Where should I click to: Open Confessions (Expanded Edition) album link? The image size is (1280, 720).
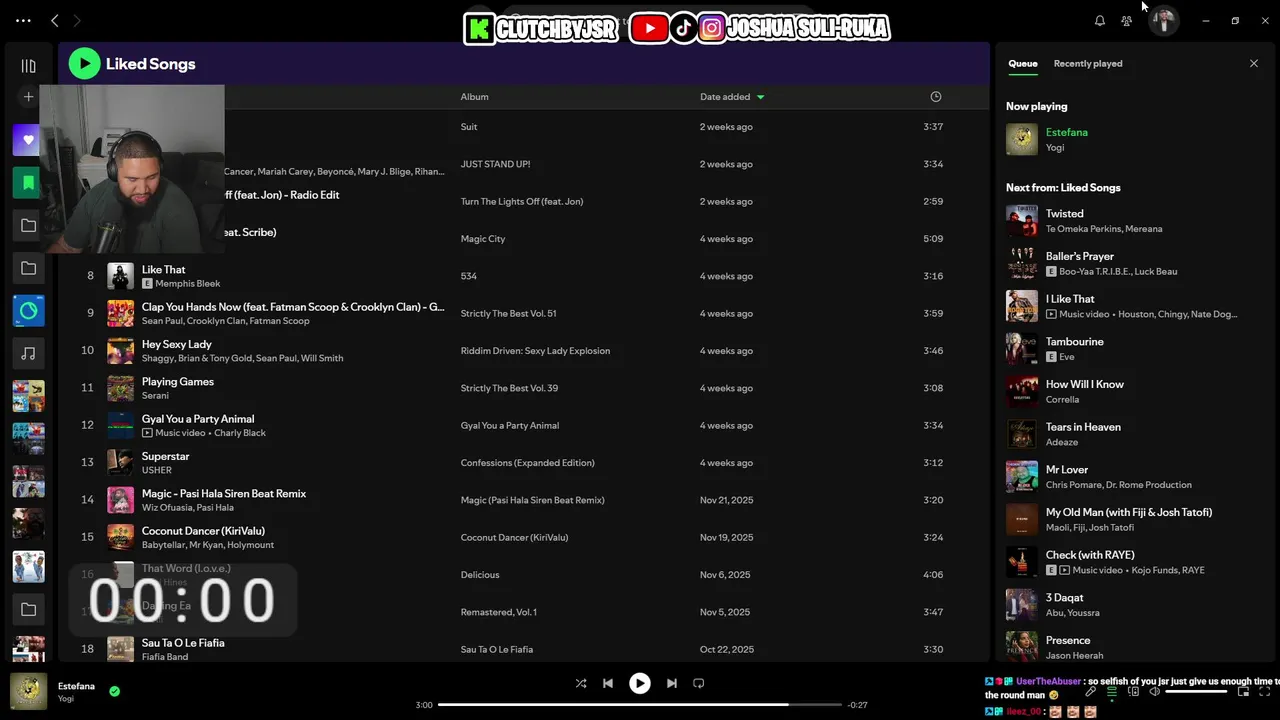pyautogui.click(x=527, y=463)
